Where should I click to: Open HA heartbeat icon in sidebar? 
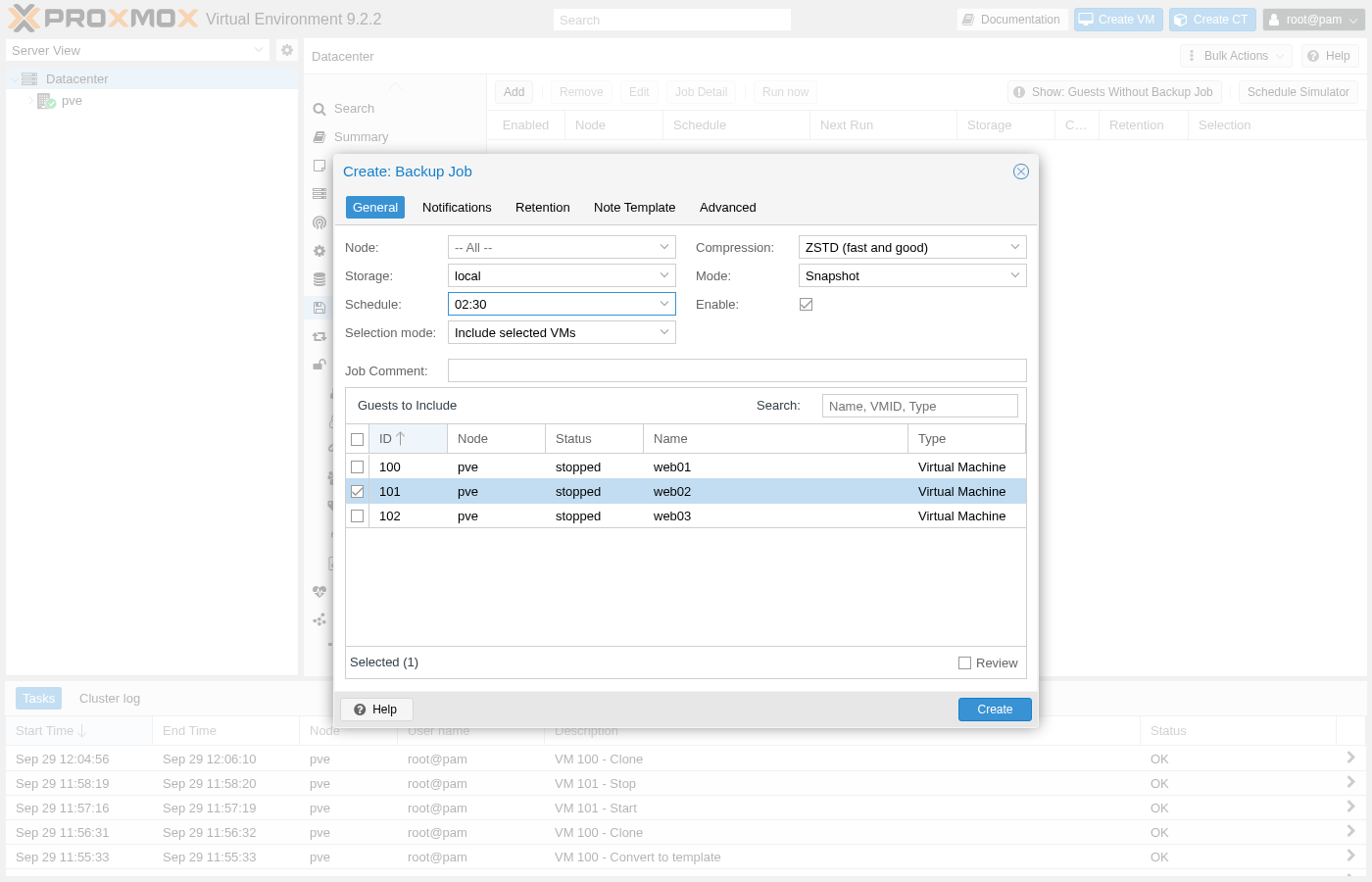click(319, 592)
